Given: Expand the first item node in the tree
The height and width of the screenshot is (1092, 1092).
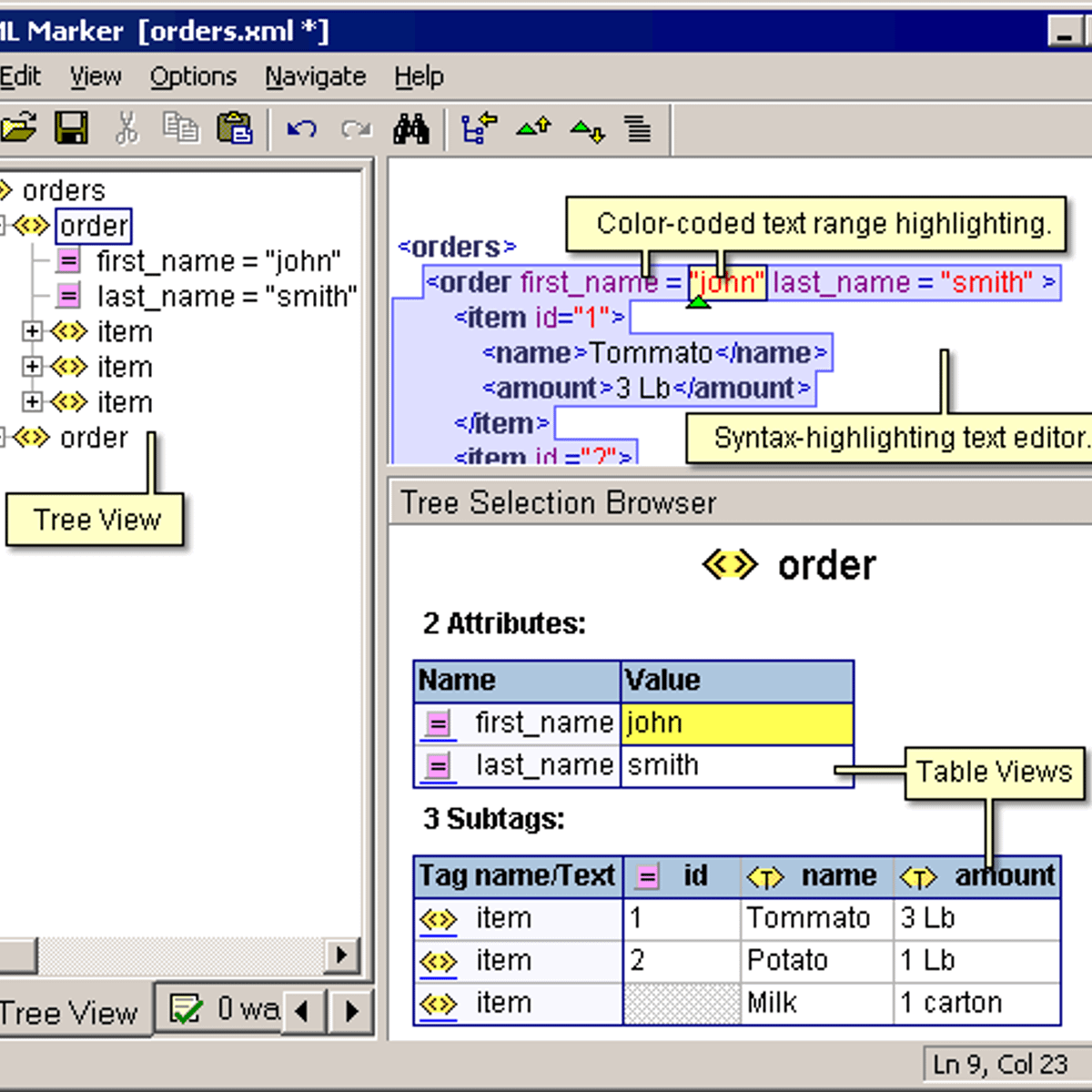Looking at the screenshot, I should [x=32, y=331].
